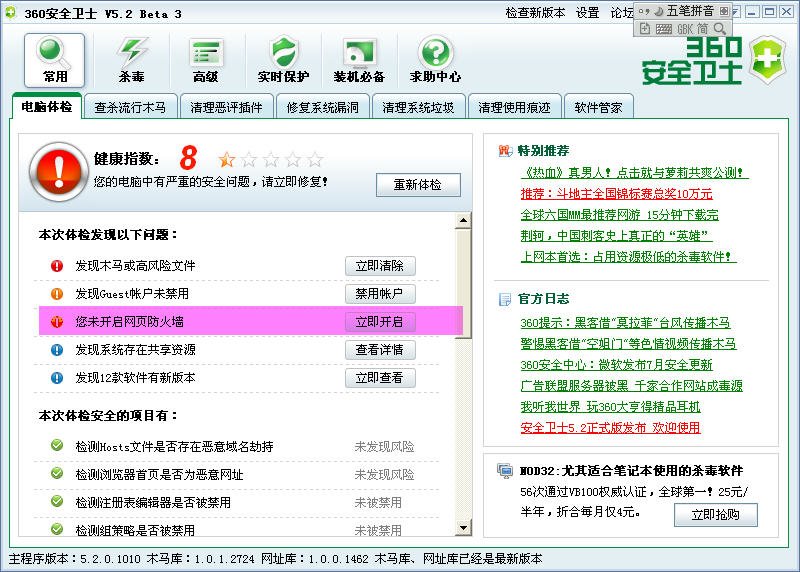Click blue info icon beside 发现12款软件有新版本
Viewport: 800px width, 572px height.
pos(57,378)
